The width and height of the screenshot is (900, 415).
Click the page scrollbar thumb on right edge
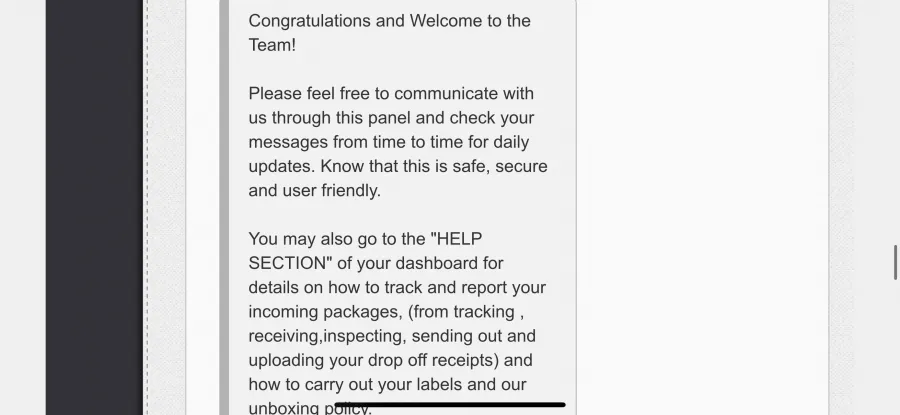[895, 262]
